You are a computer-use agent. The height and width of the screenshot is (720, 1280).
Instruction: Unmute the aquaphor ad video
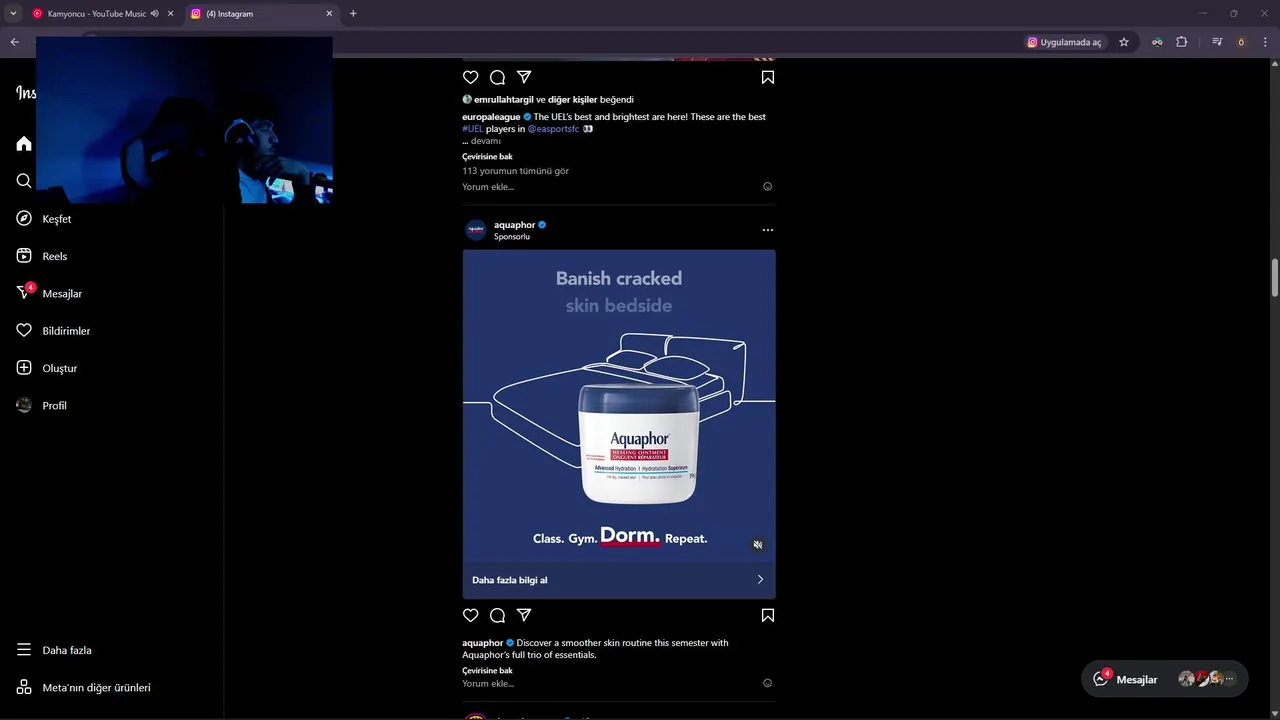point(758,545)
